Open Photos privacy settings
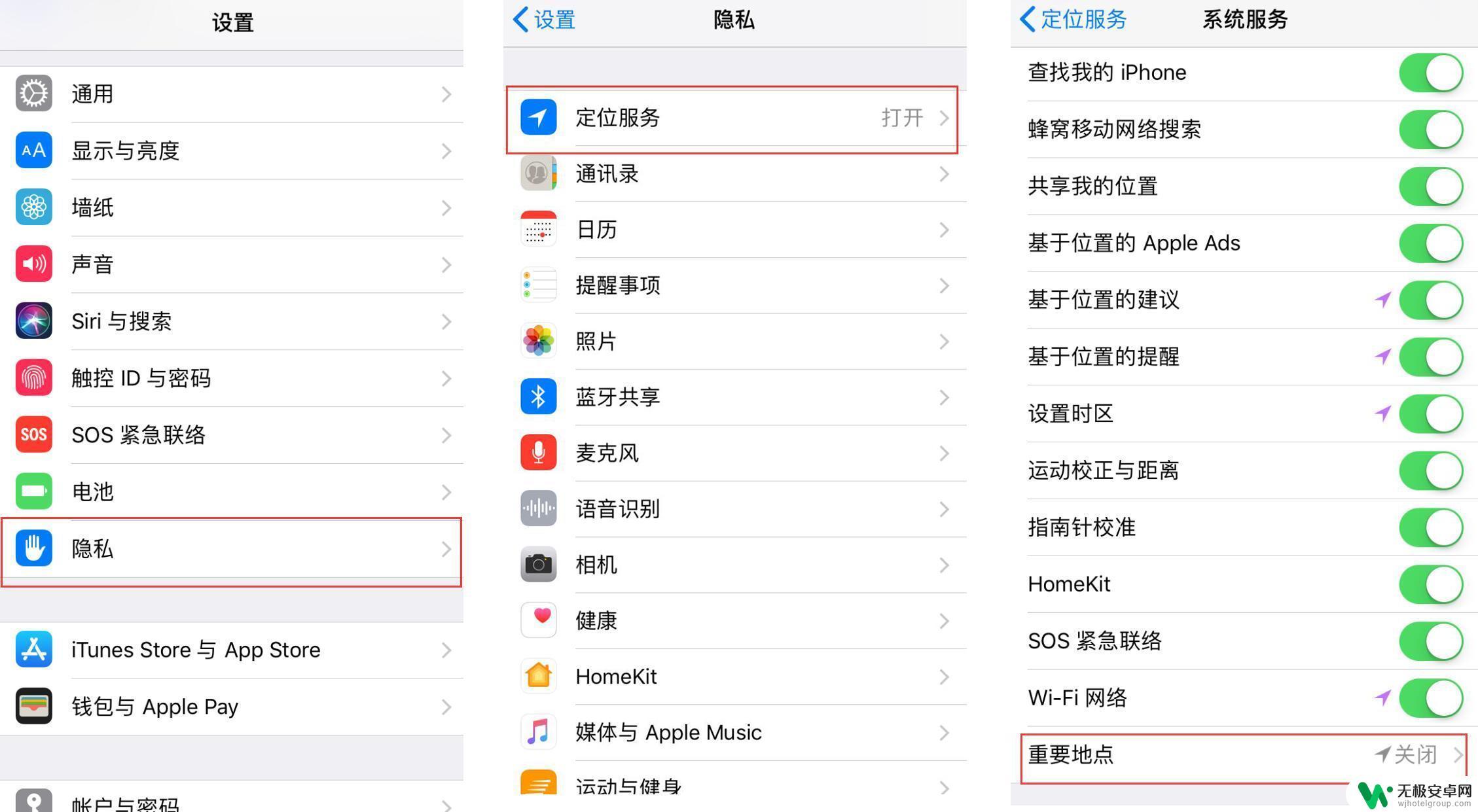Screen dimensions: 1478x812 (x=736, y=340)
